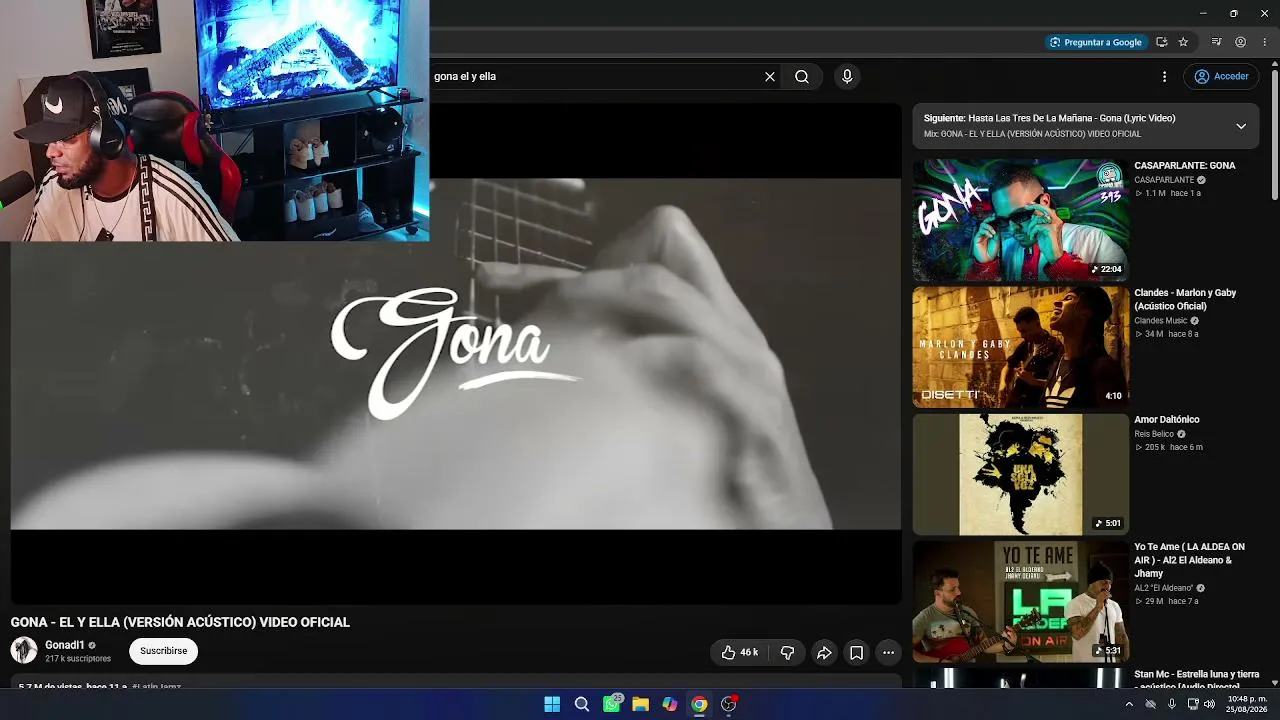Image resolution: width=1280 pixels, height=720 pixels.
Task: Bookmark this page with the star icon
Action: (x=1183, y=42)
